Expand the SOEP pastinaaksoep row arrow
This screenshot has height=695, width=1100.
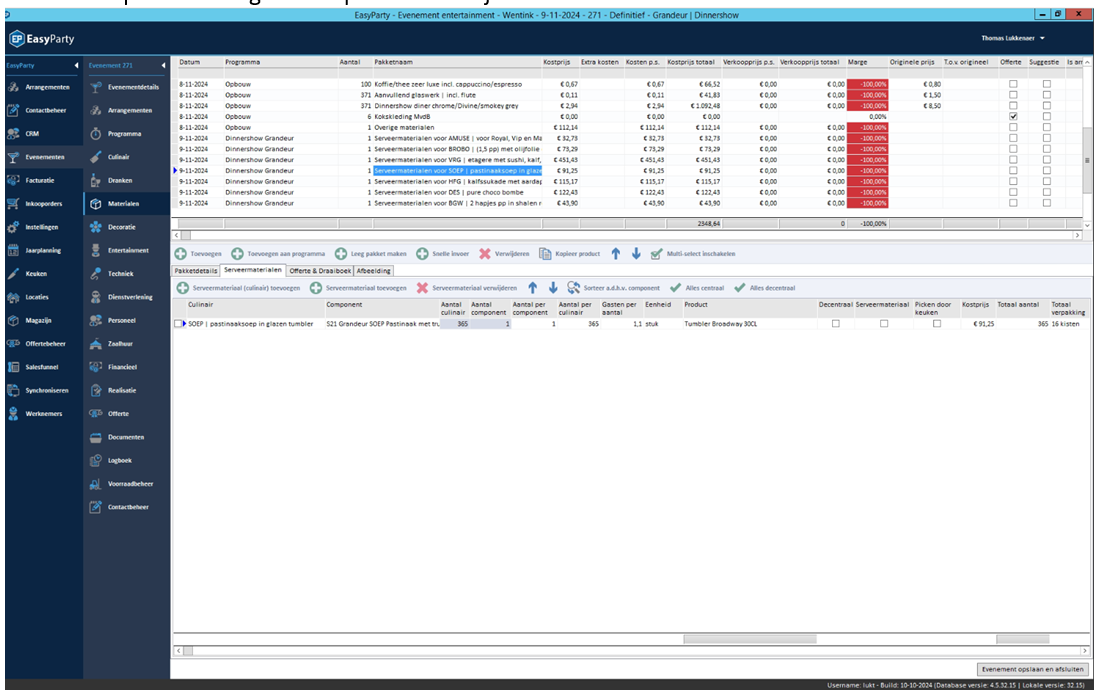(x=185, y=324)
